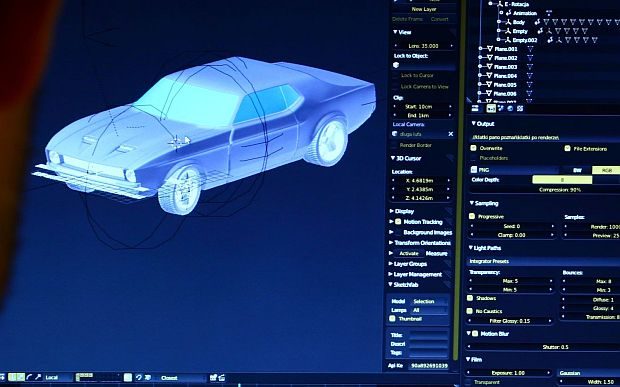Viewport: 620px width, 387px height.
Task: Select the rotate manipulator arc icon
Action: [30, 378]
